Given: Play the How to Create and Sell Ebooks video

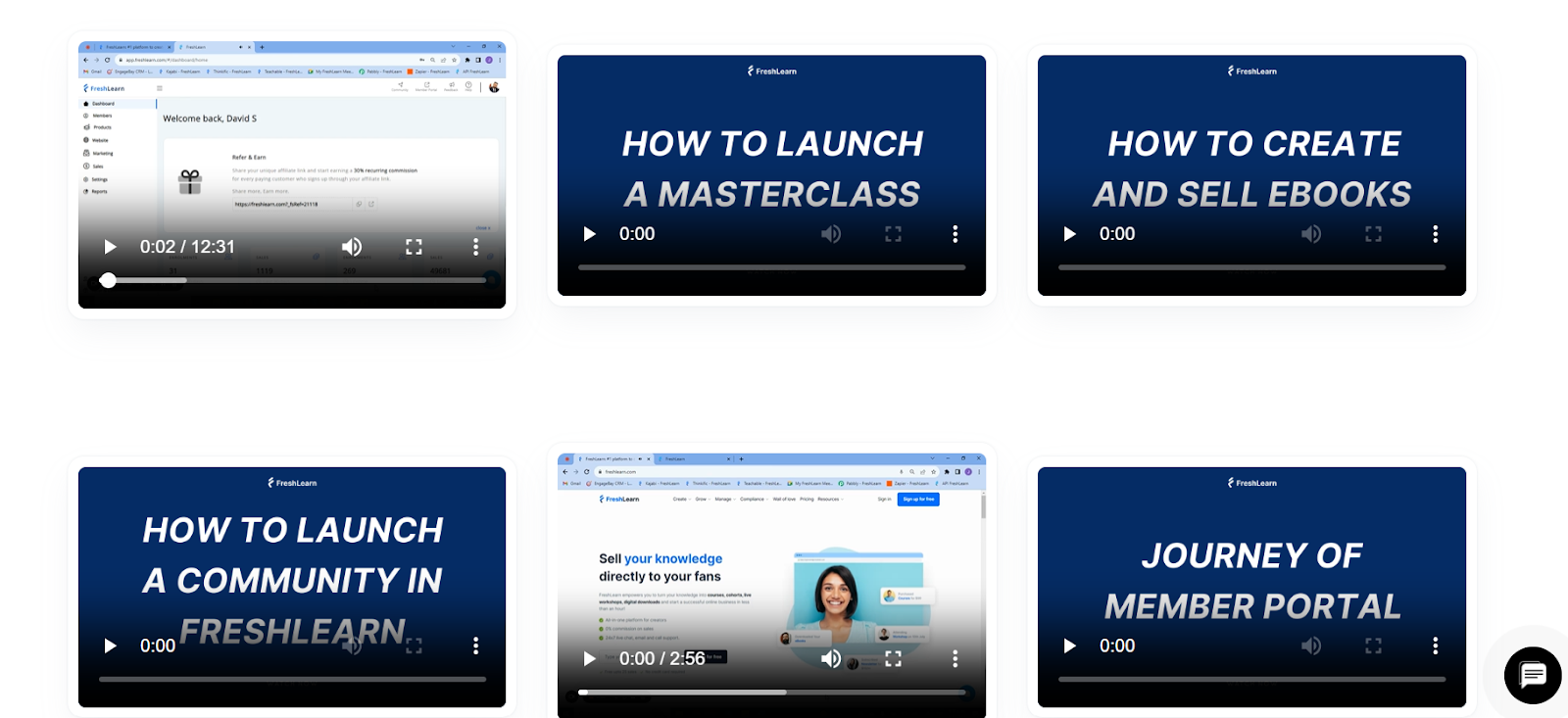Looking at the screenshot, I should click(x=1069, y=234).
